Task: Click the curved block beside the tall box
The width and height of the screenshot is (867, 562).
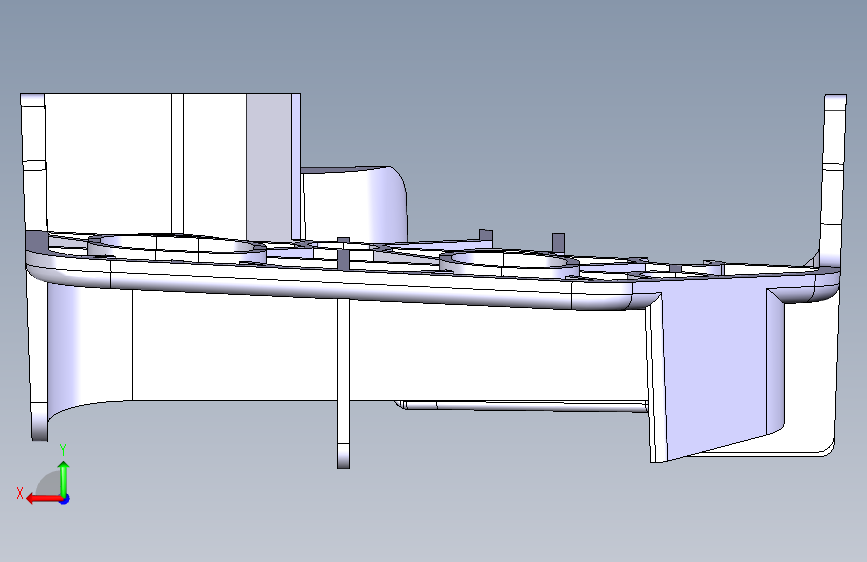Action: pos(354,204)
